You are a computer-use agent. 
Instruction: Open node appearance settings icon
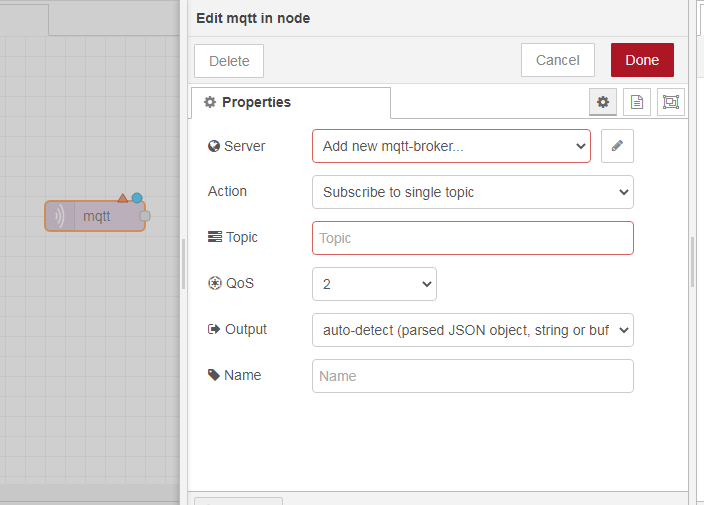click(x=670, y=102)
